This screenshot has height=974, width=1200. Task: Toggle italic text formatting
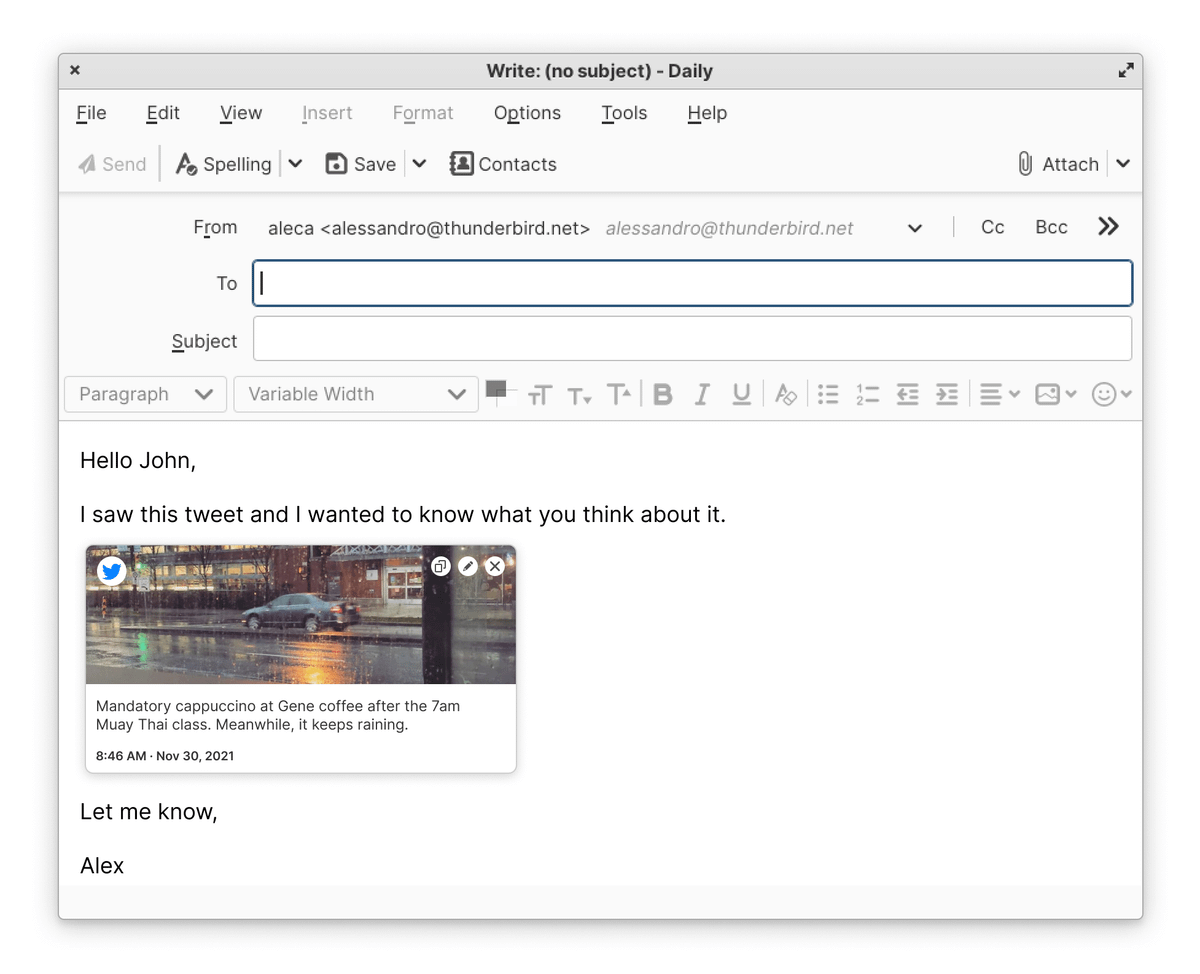tap(702, 394)
